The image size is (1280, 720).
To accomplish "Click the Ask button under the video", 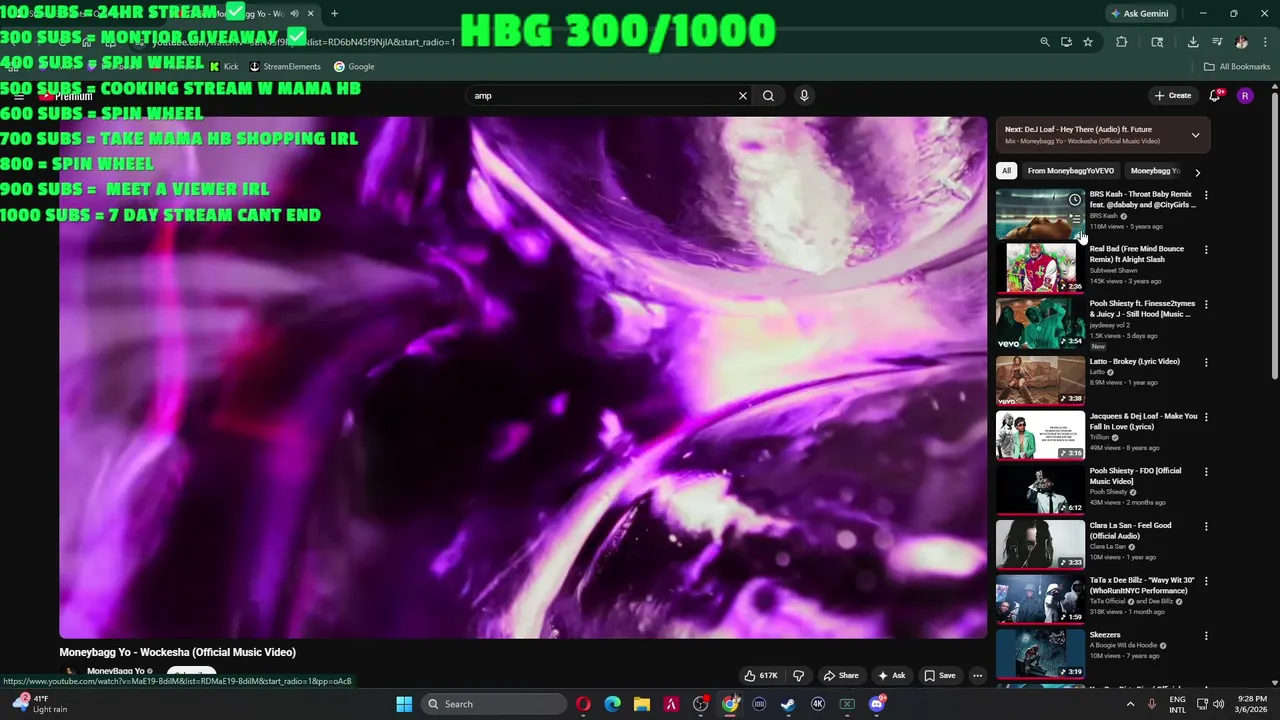I will [891, 675].
